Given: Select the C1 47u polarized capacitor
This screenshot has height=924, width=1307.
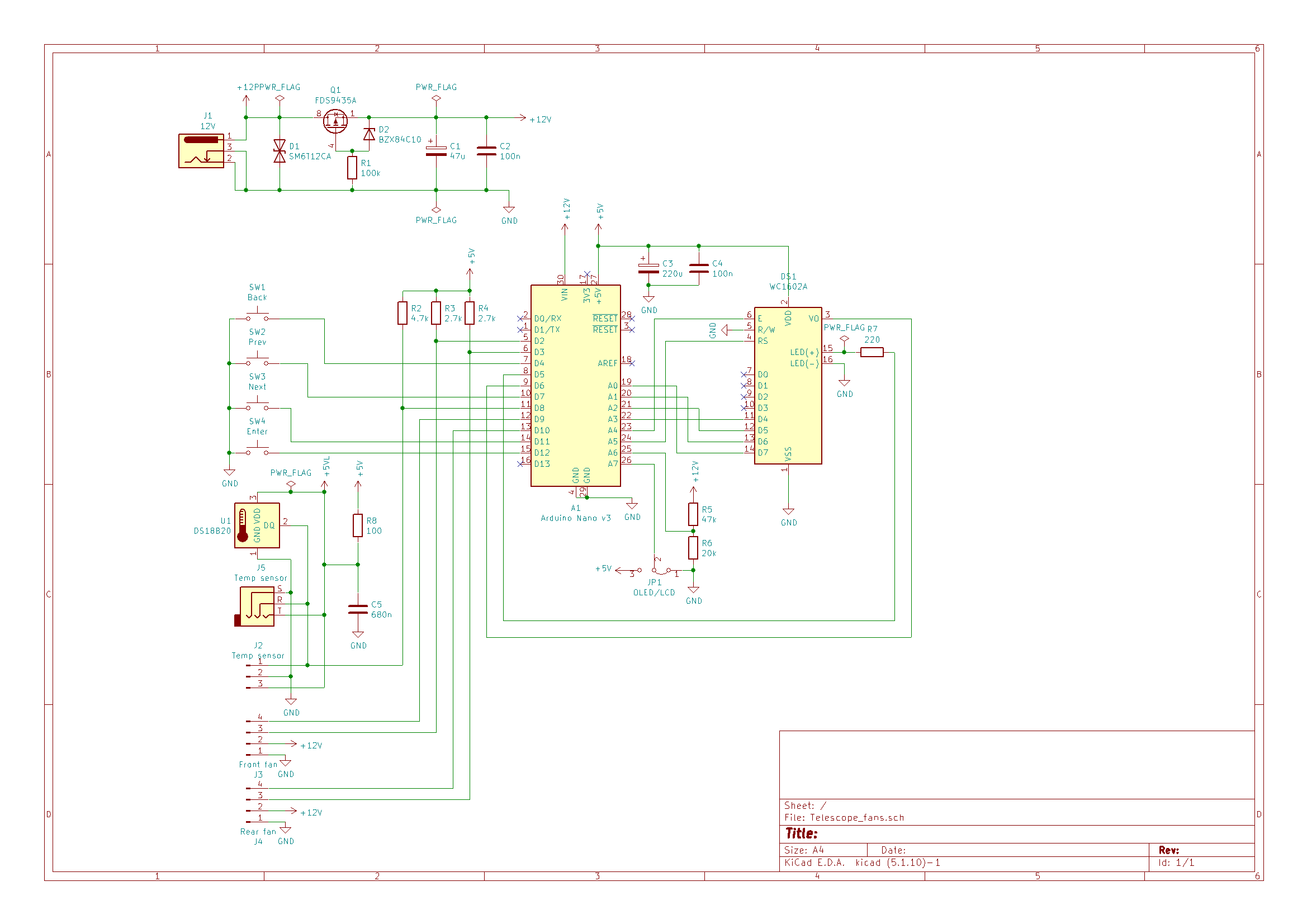Looking at the screenshot, I should coord(436,151).
